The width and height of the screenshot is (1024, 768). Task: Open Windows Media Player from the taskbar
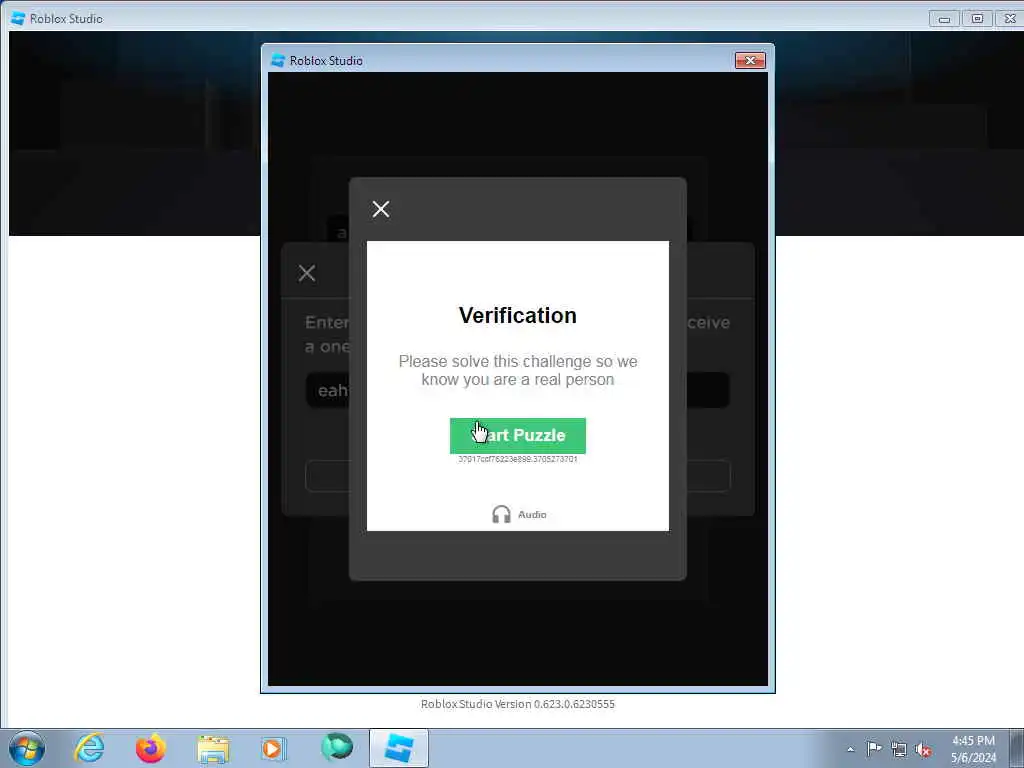[x=273, y=749]
